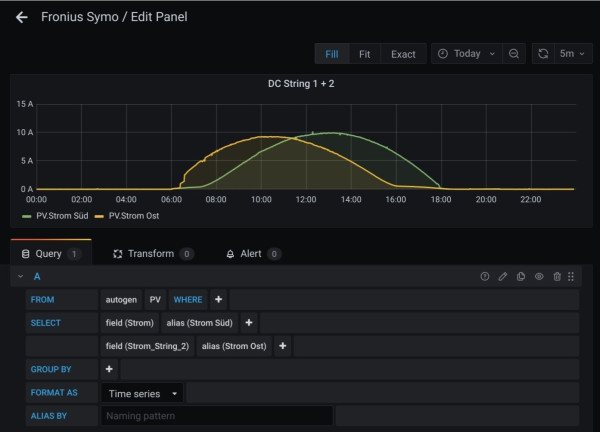
Task: Click the zoom out time range icon
Action: [x=513, y=54]
